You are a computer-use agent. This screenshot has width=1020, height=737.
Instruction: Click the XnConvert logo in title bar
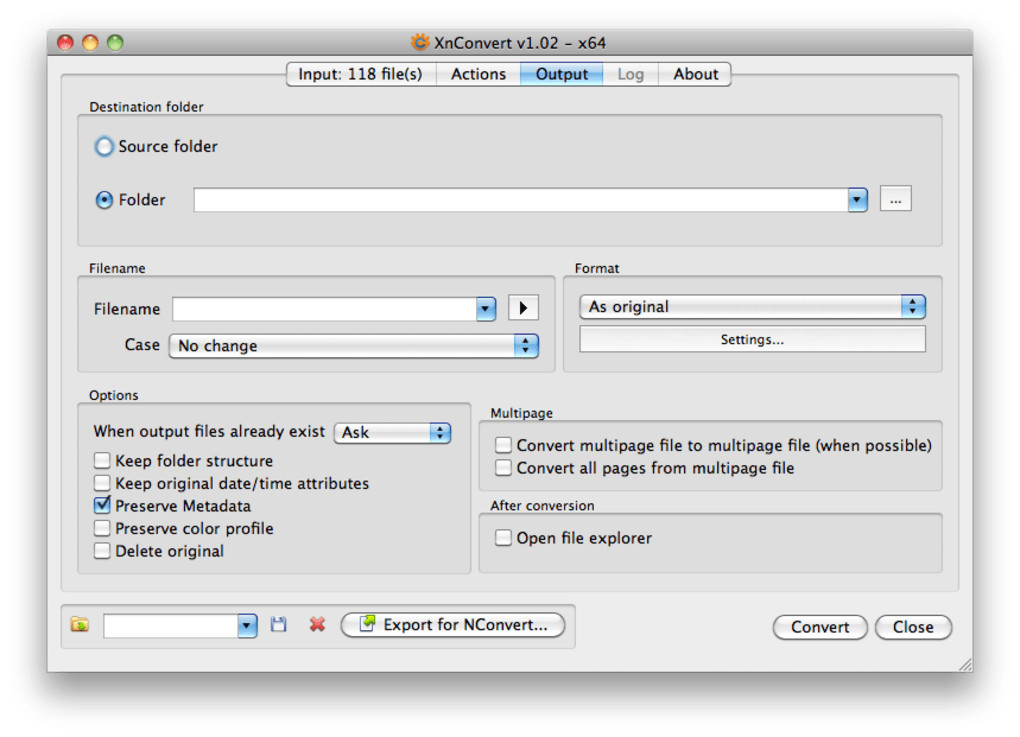point(420,42)
